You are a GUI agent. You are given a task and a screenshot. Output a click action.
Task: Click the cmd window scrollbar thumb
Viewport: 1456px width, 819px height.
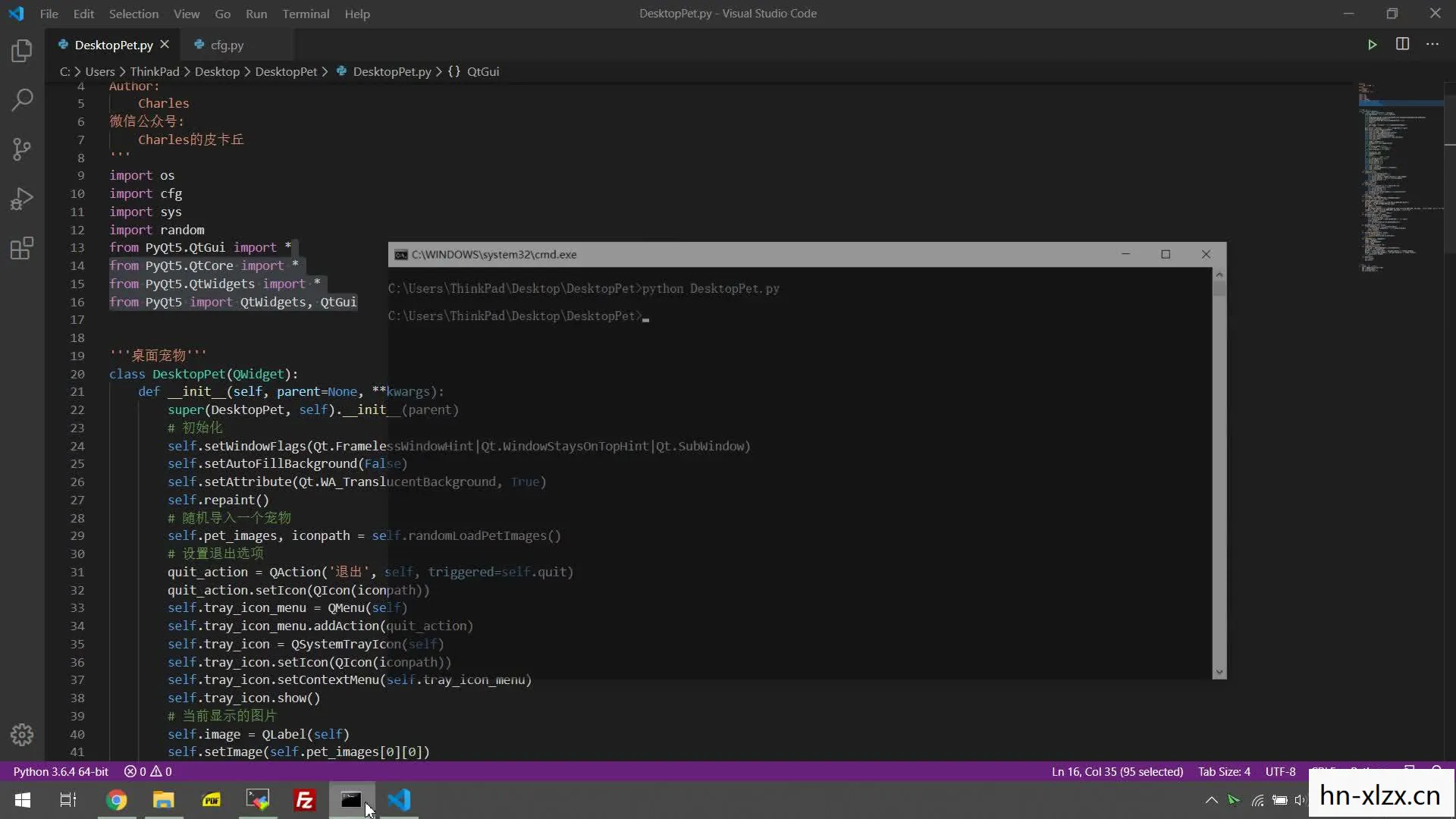click(1219, 289)
